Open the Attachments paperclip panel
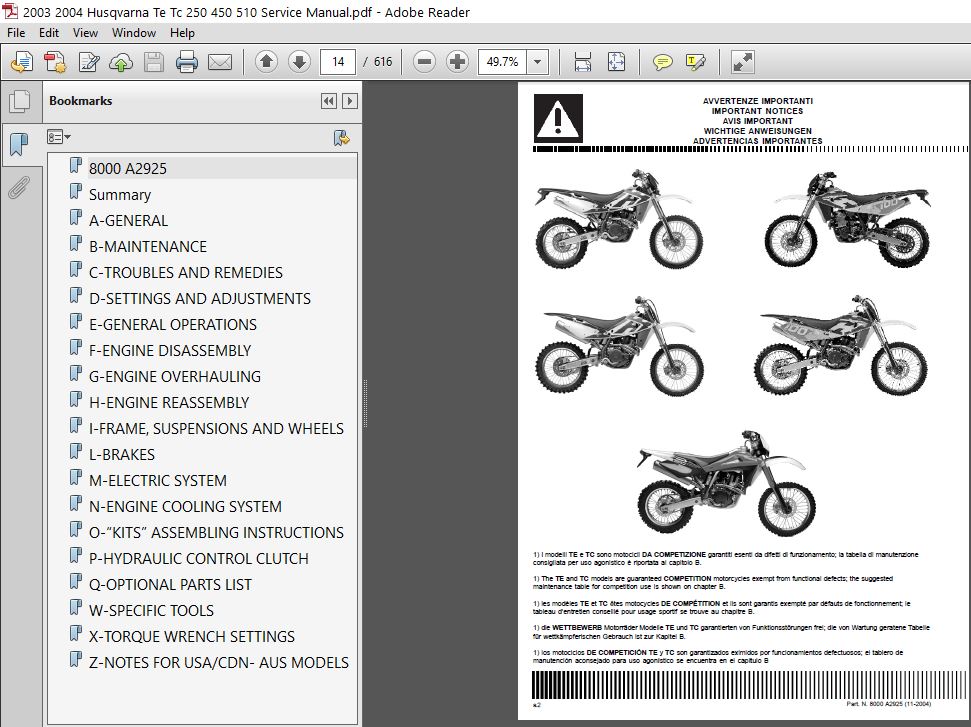Viewport: 971px width, 727px height. pos(19,188)
